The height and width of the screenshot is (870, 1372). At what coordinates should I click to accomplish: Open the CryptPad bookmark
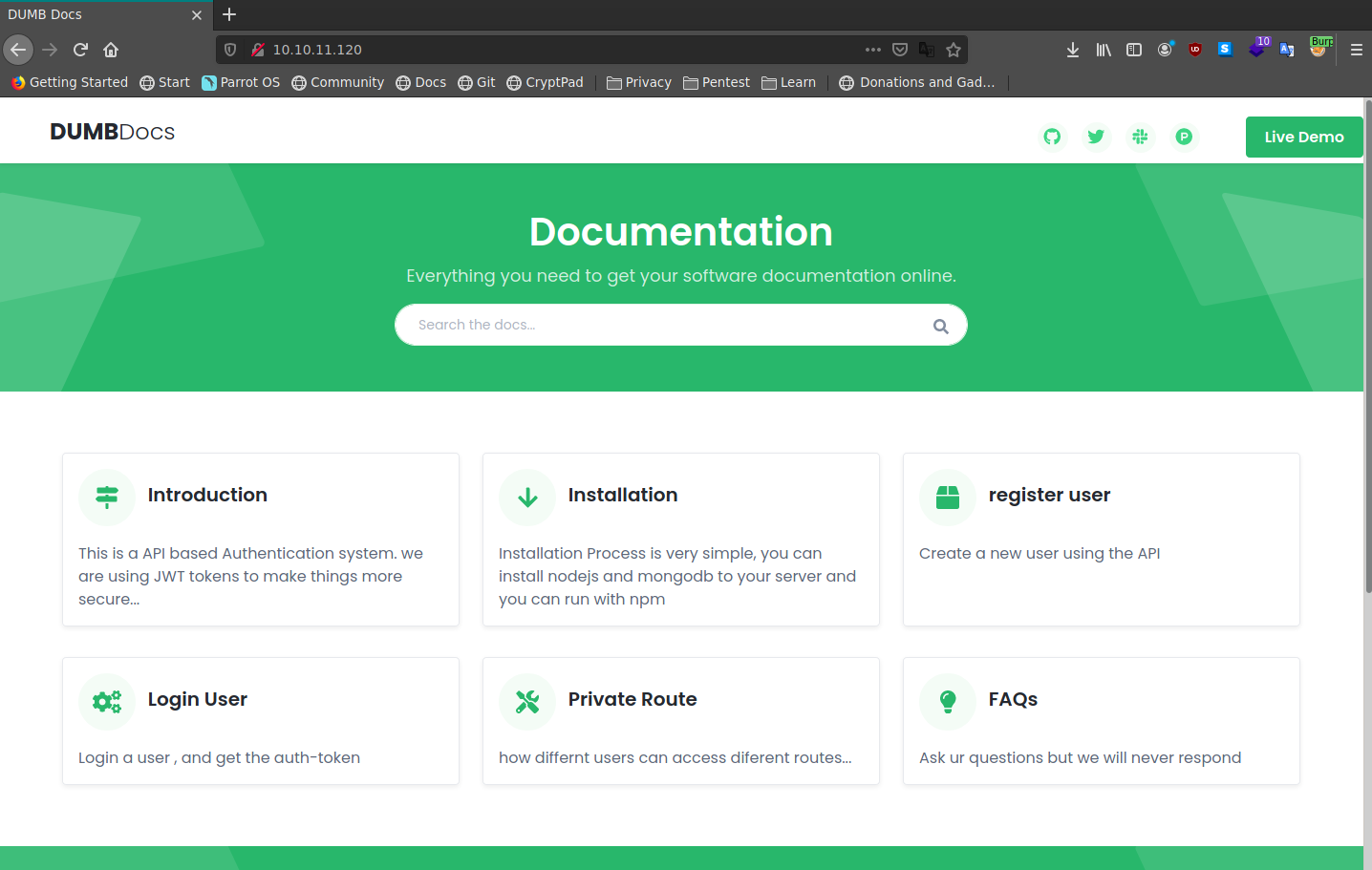coord(546,82)
